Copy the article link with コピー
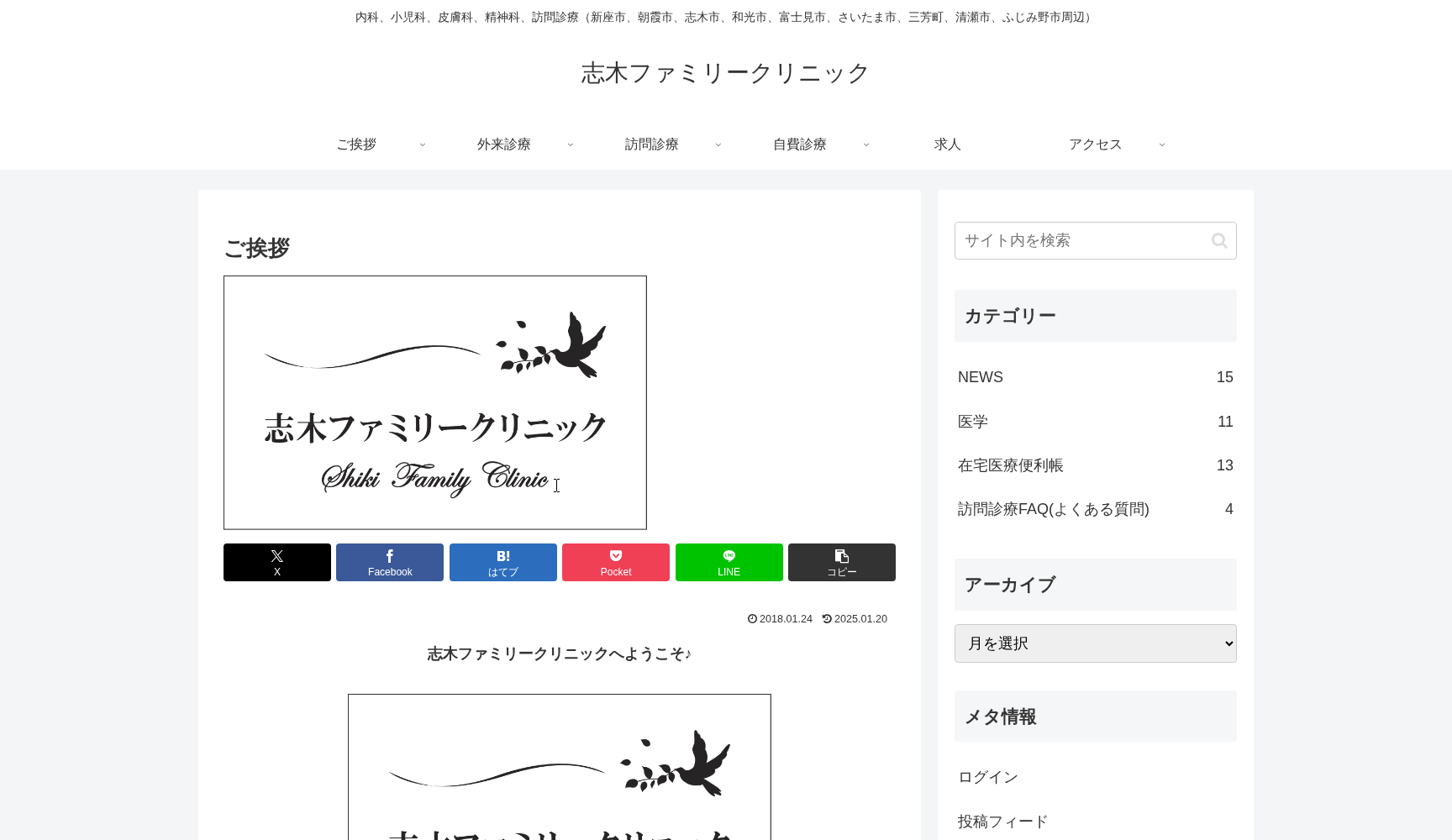Viewport: 1452px width, 840px height. click(841, 562)
